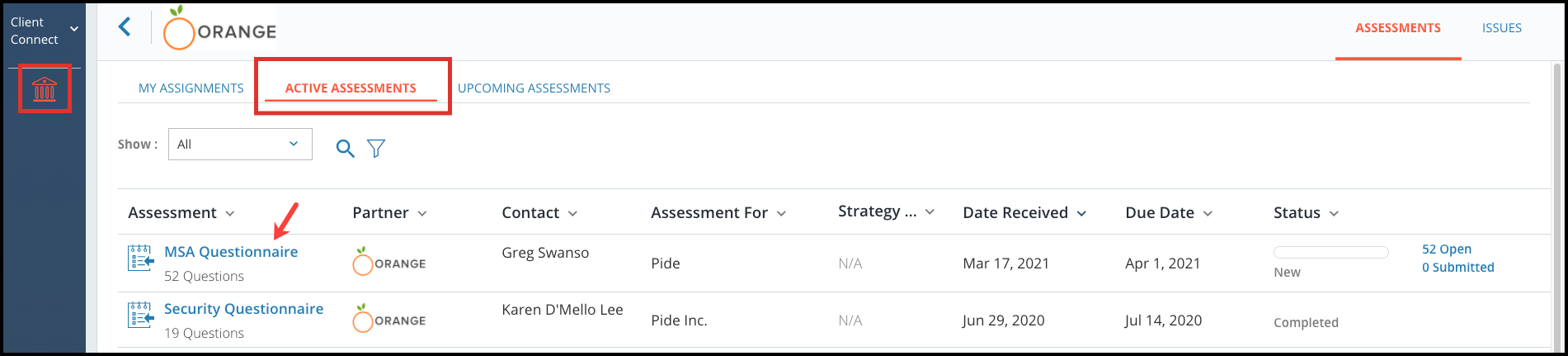Open the Security Questionnaire link
This screenshot has height=356, width=1568.
(243, 309)
